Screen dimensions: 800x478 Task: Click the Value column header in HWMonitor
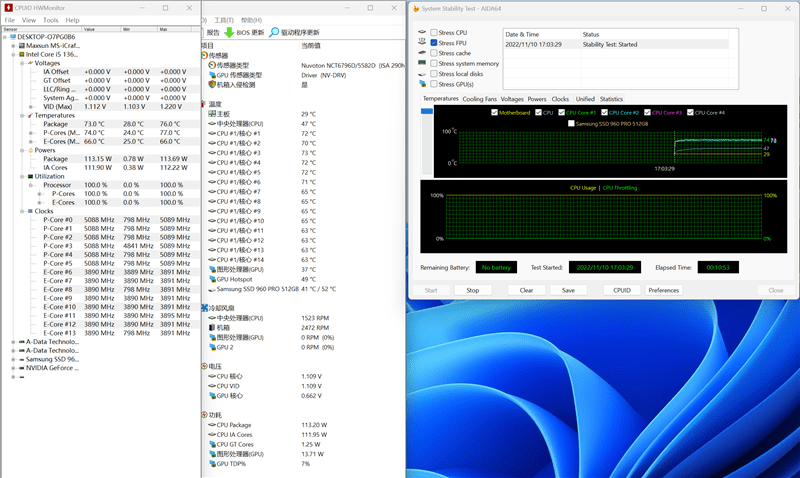click(x=101, y=29)
